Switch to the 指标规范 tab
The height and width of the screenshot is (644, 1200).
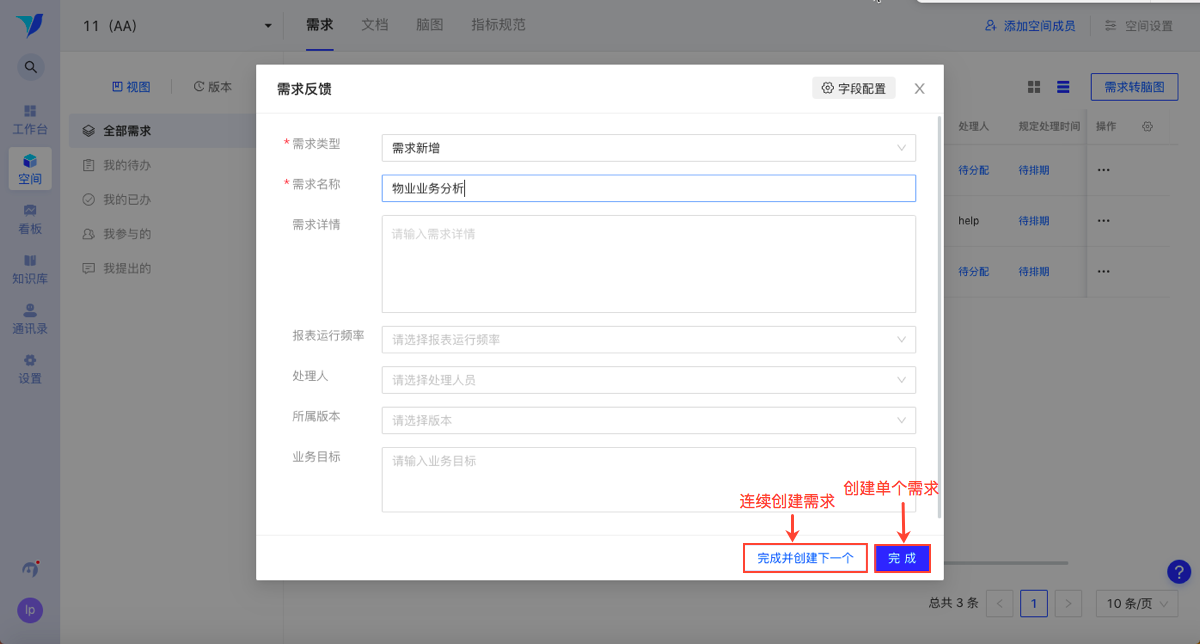[x=498, y=25]
